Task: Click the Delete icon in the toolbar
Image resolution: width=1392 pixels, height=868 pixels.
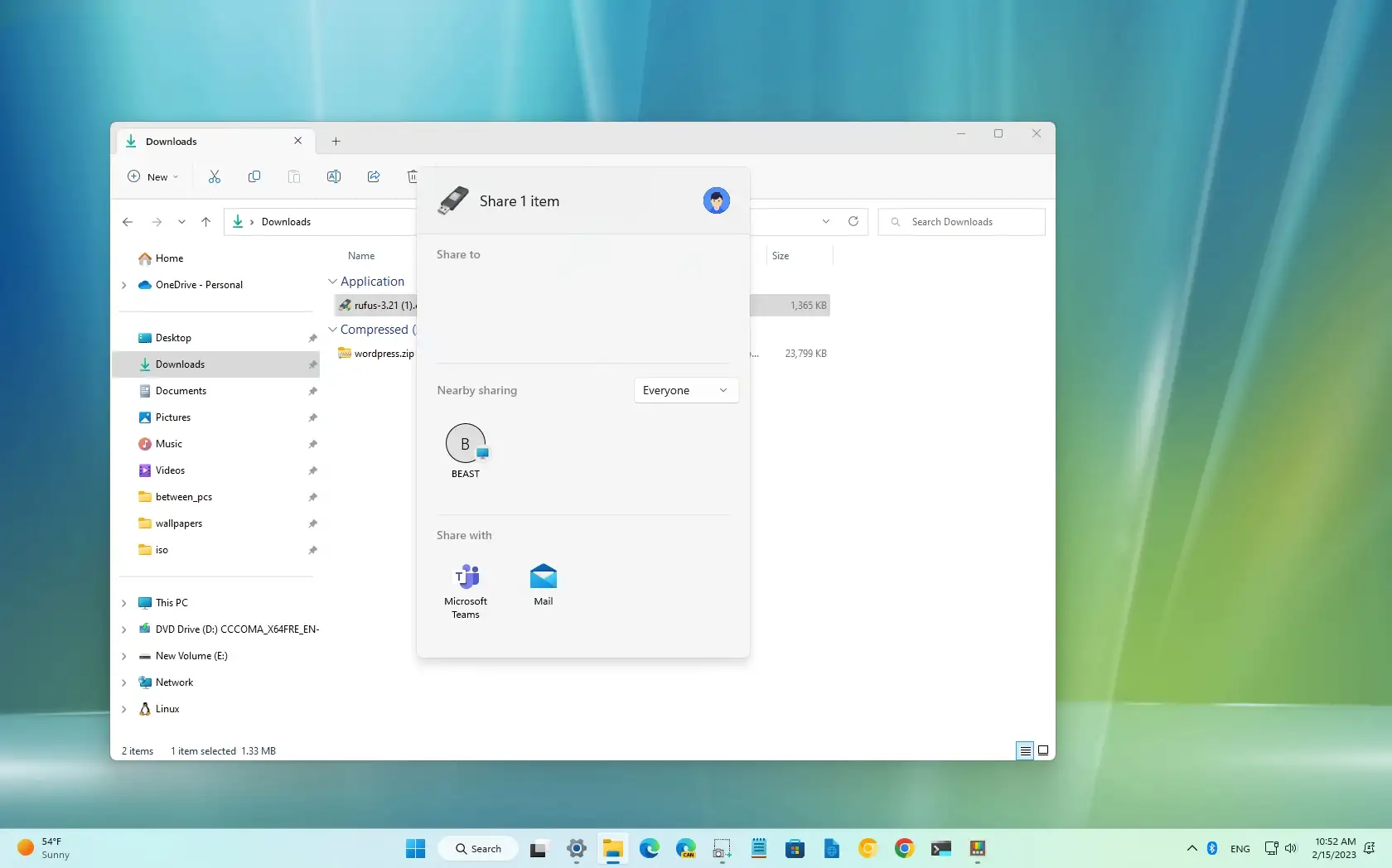Action: (x=413, y=176)
